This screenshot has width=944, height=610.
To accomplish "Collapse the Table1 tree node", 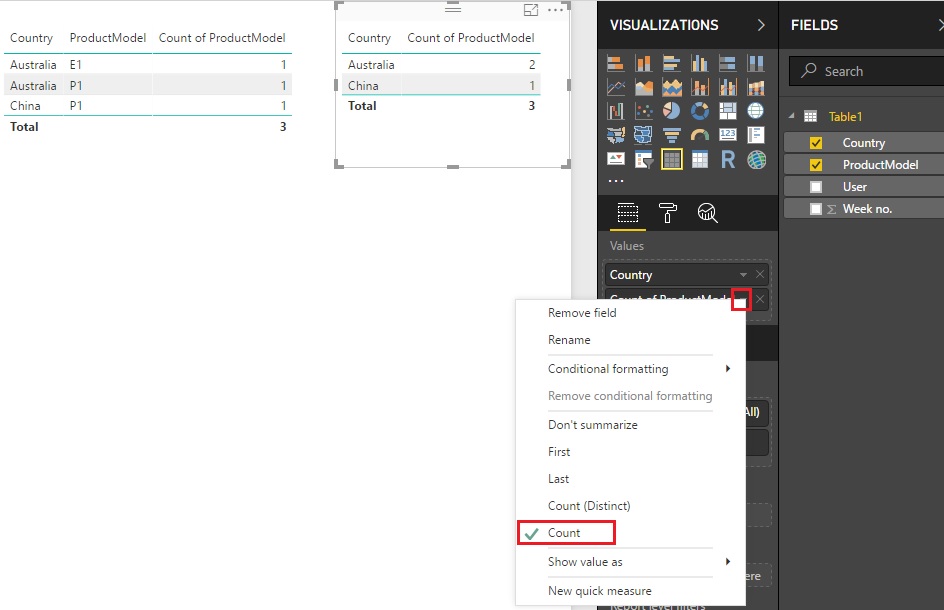I will click(792, 116).
